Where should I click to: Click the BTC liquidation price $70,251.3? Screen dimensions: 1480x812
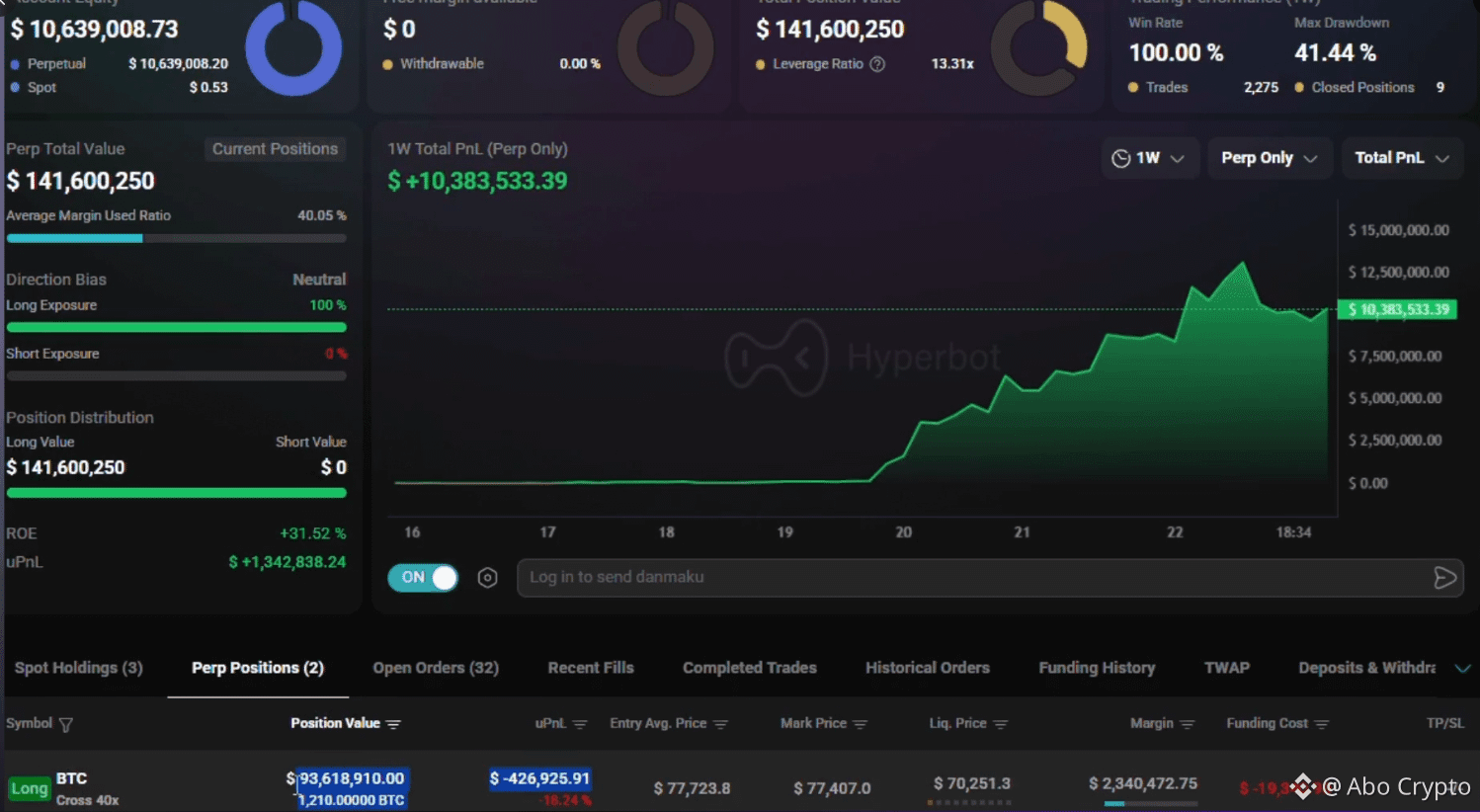tap(972, 783)
